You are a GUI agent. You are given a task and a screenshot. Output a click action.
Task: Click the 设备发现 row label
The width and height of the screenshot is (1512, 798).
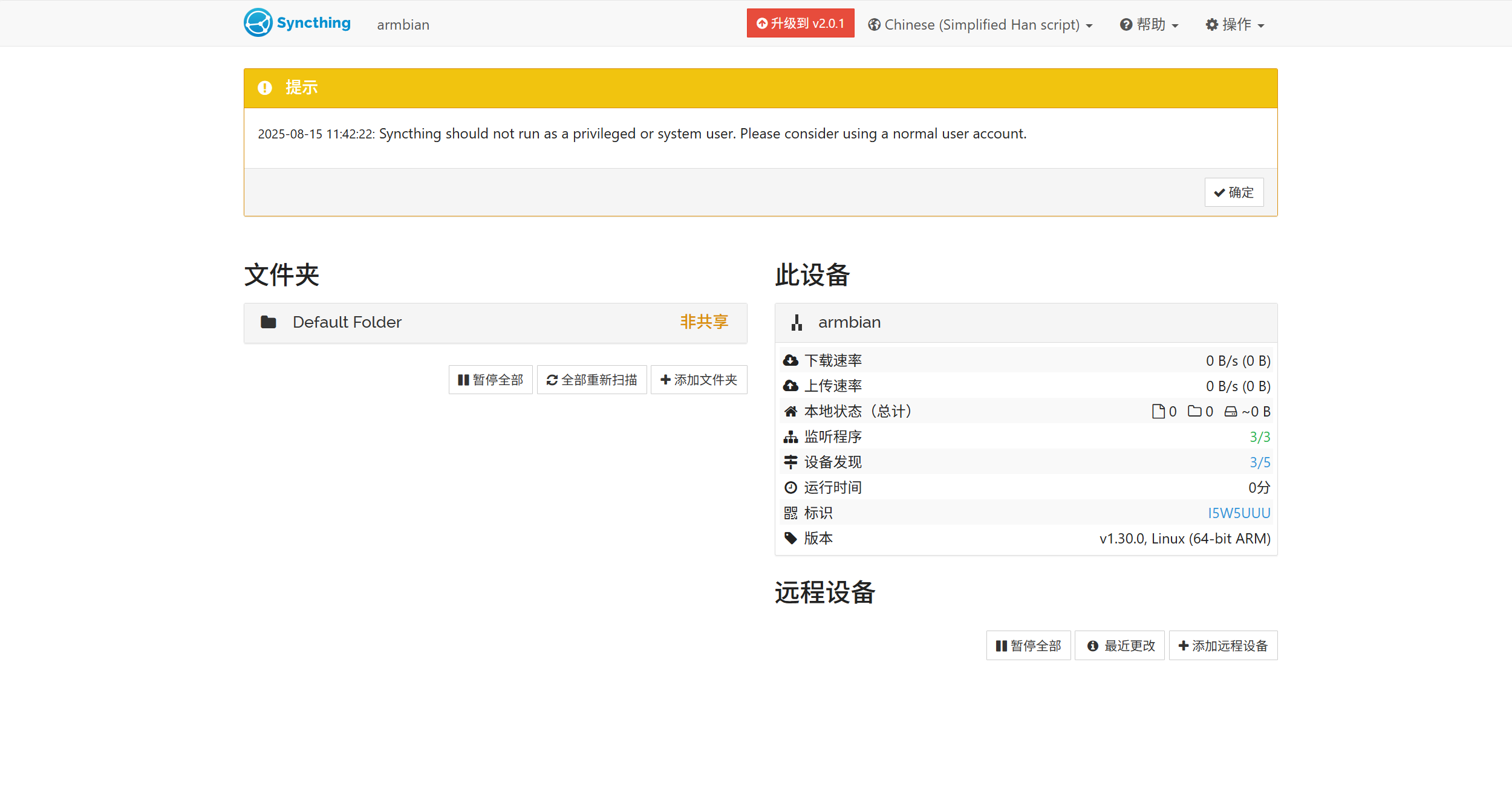tap(833, 462)
